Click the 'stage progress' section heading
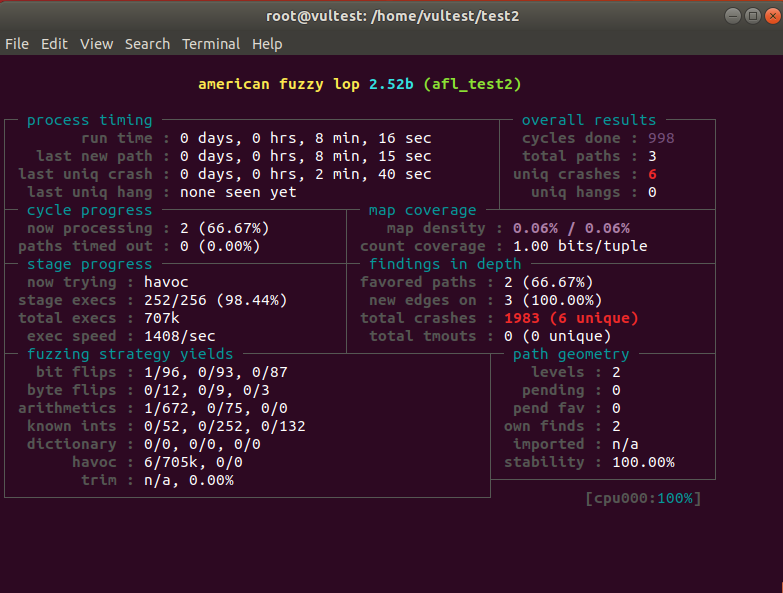The width and height of the screenshot is (783, 593). tap(89, 264)
